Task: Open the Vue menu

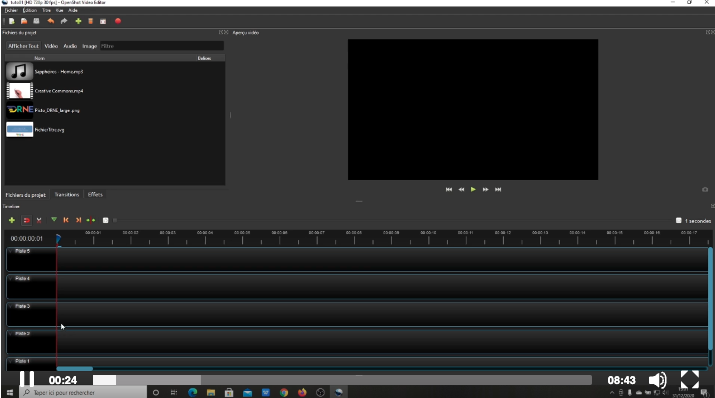Action: [x=60, y=10]
